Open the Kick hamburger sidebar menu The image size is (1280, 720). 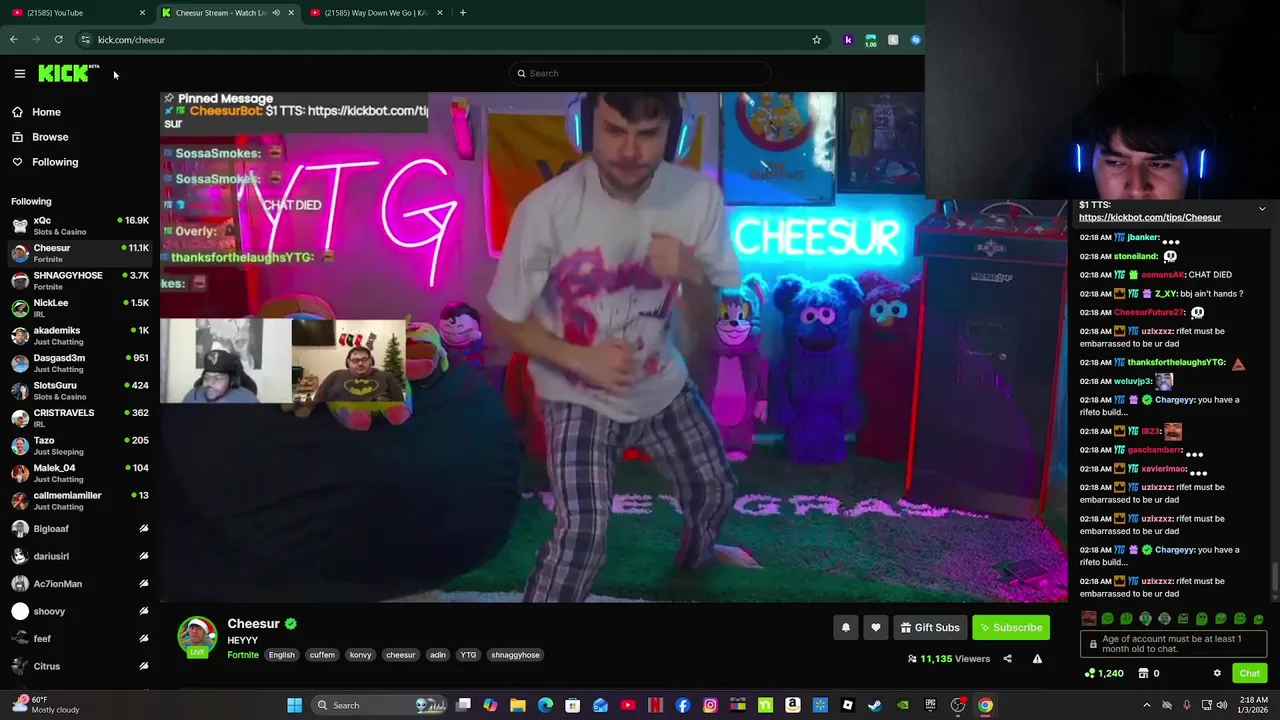click(x=19, y=73)
